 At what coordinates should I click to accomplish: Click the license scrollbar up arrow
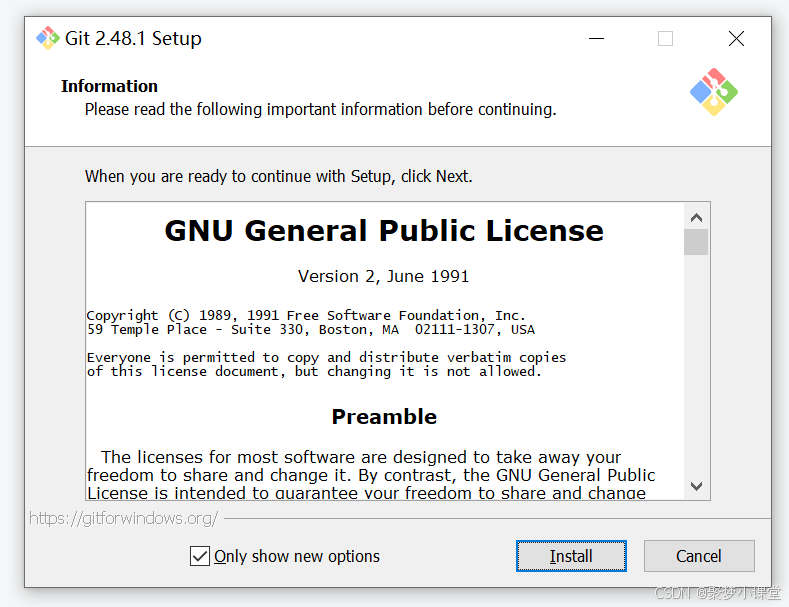coord(696,217)
